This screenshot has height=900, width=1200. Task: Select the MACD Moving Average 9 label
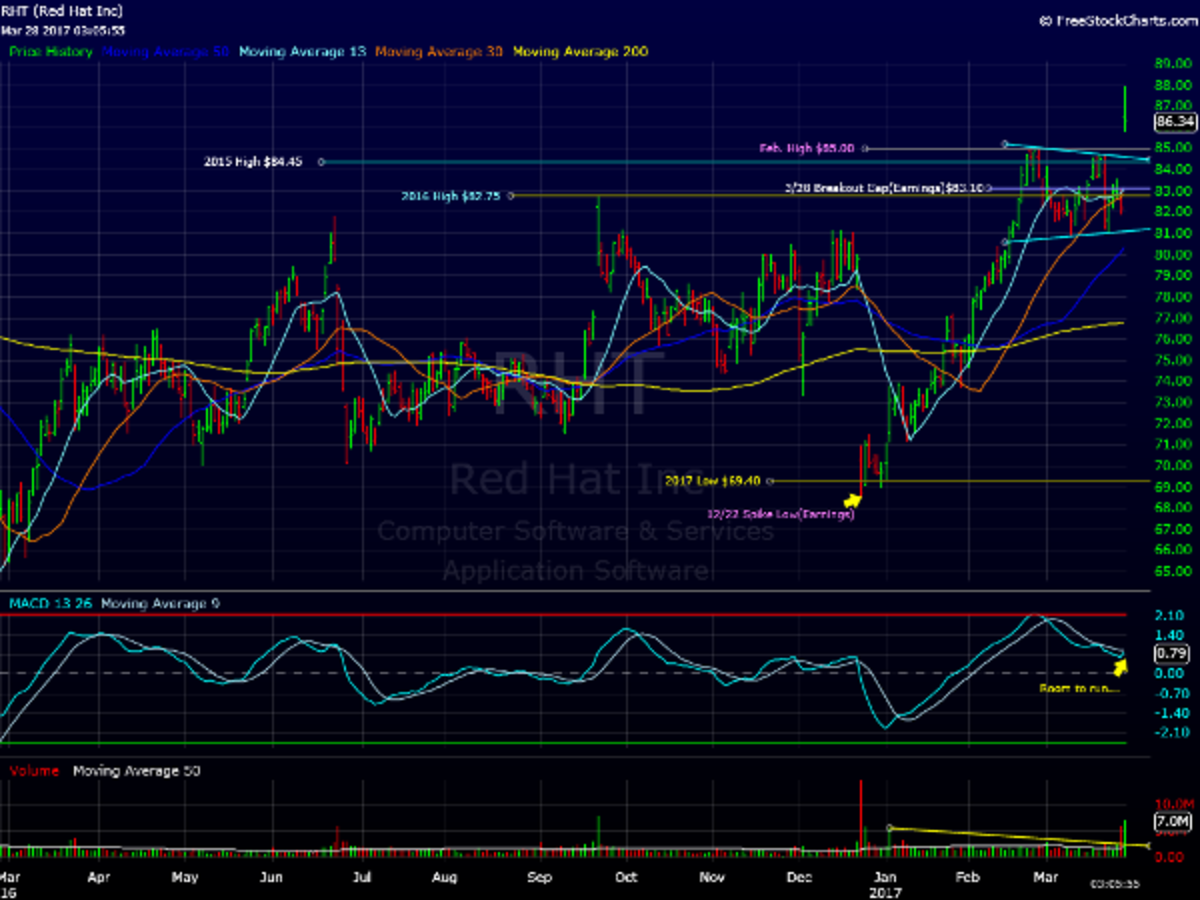(x=161, y=603)
